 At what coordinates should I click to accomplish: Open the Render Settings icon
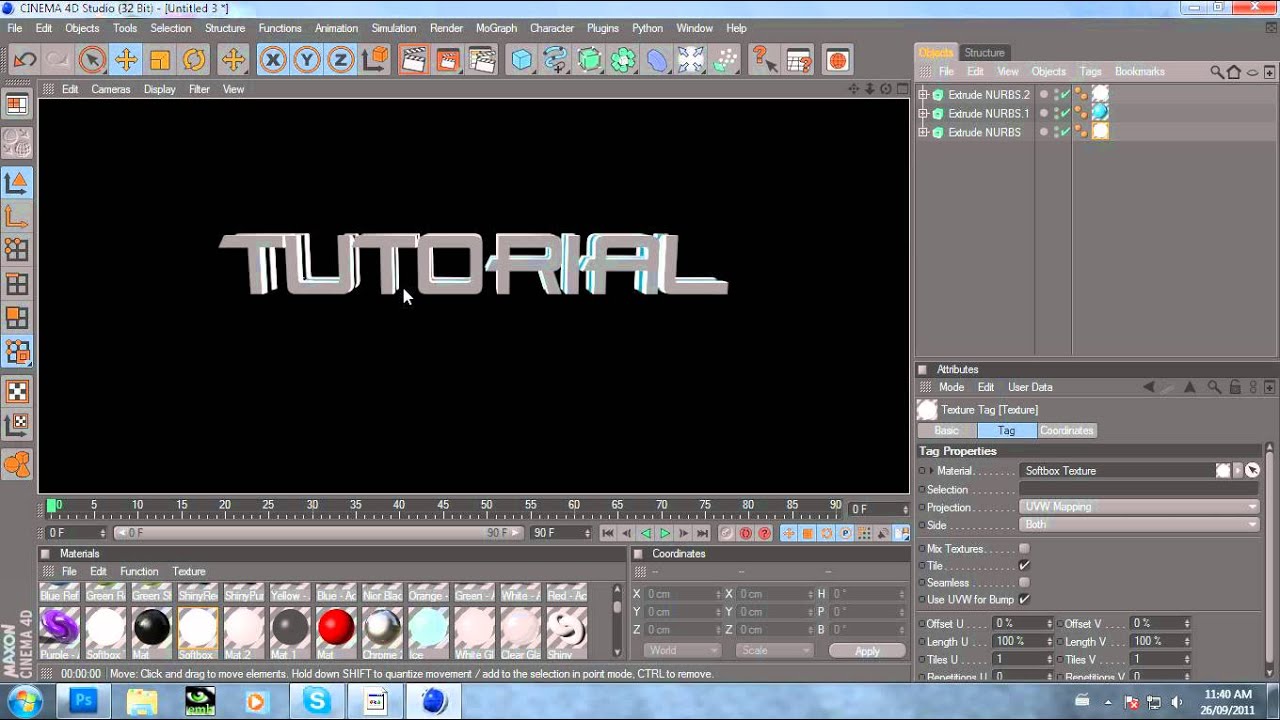click(482, 60)
